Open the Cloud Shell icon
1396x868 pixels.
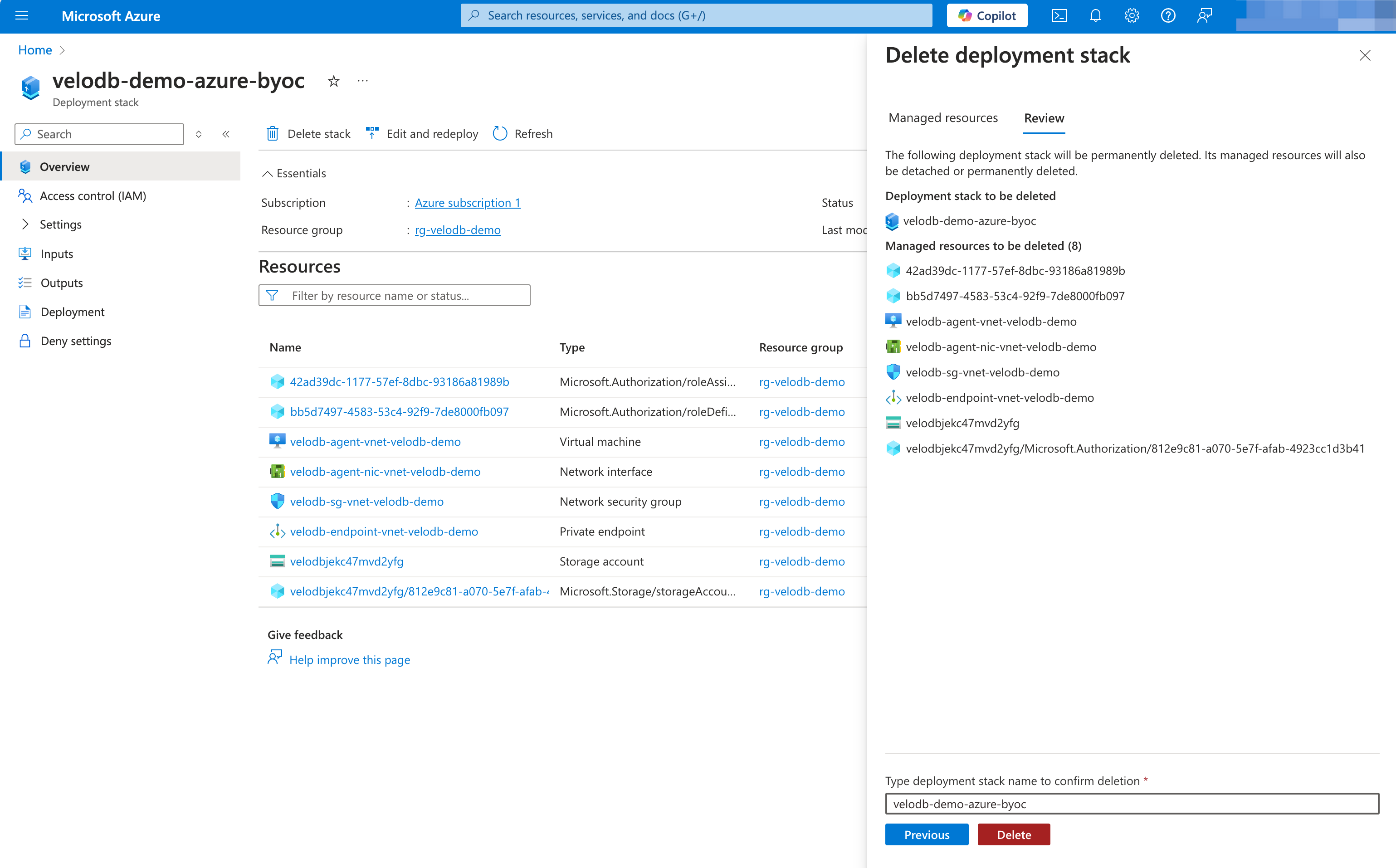1059,15
